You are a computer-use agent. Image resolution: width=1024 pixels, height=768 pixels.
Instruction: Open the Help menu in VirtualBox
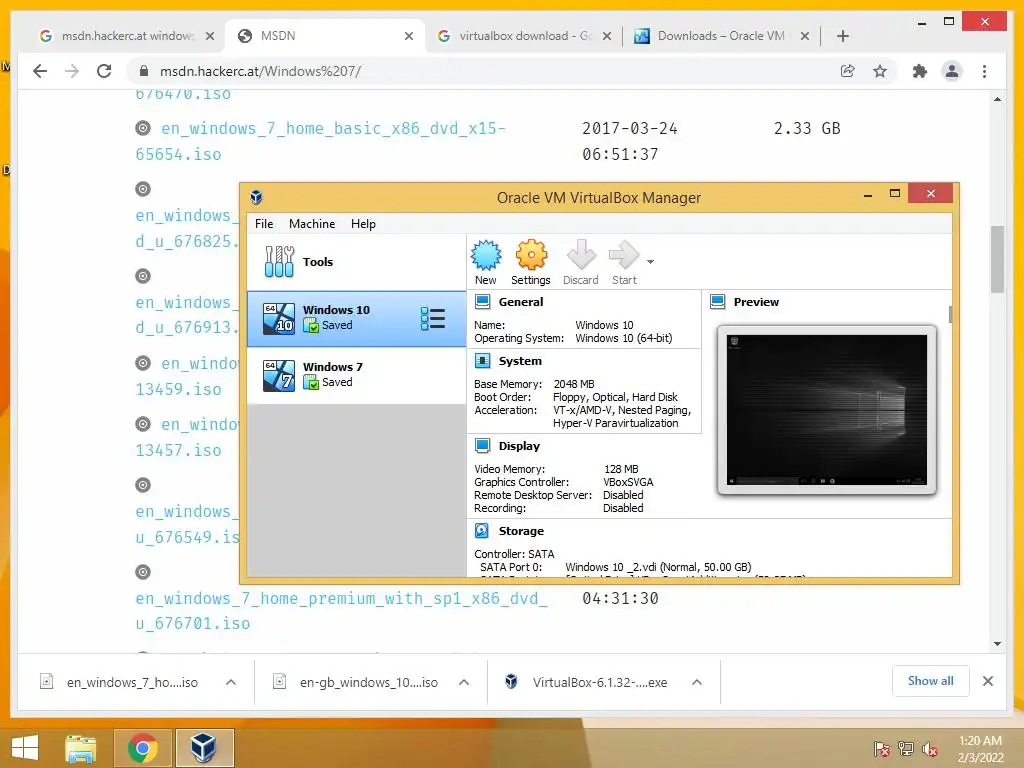[363, 224]
